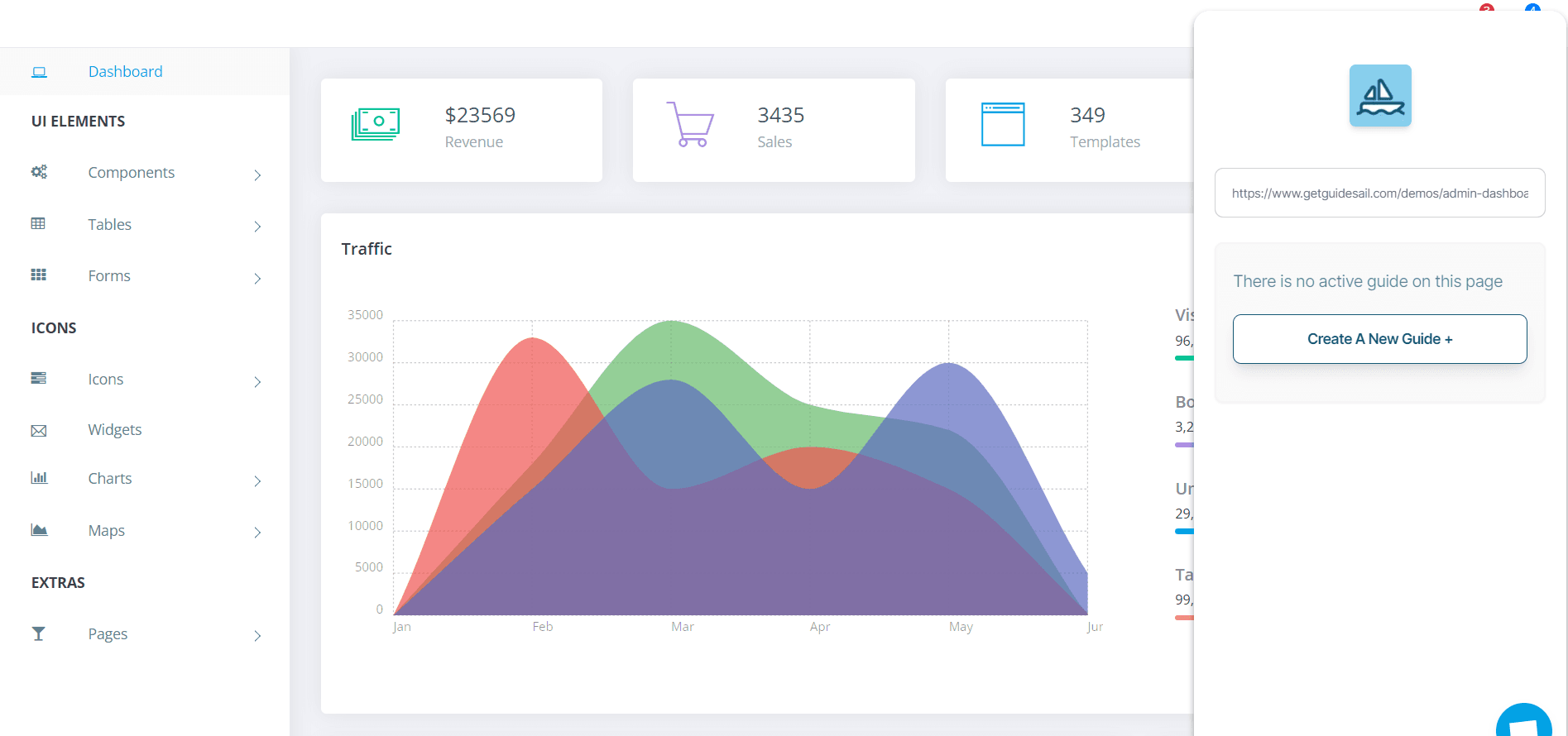The height and width of the screenshot is (736, 1568).
Task: Expand the Maps submenu chevron
Action: coord(257,533)
